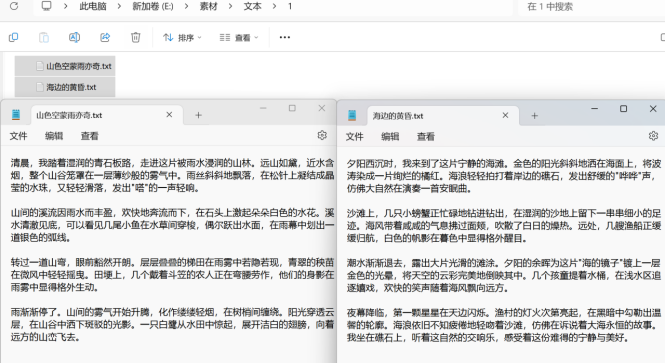Open settings gear in 海边的黄昏 window
The height and width of the screenshot is (364, 666).
pyautogui.click(x=653, y=136)
